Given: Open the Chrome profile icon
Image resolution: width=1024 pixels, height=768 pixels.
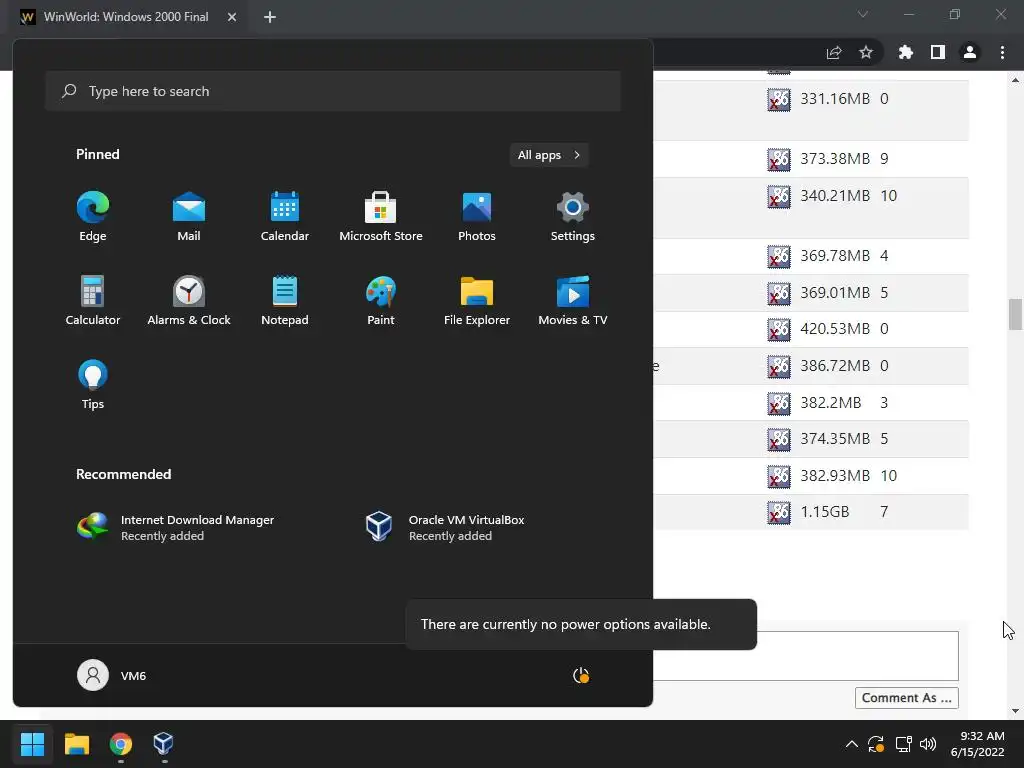Looking at the screenshot, I should tap(970, 52).
